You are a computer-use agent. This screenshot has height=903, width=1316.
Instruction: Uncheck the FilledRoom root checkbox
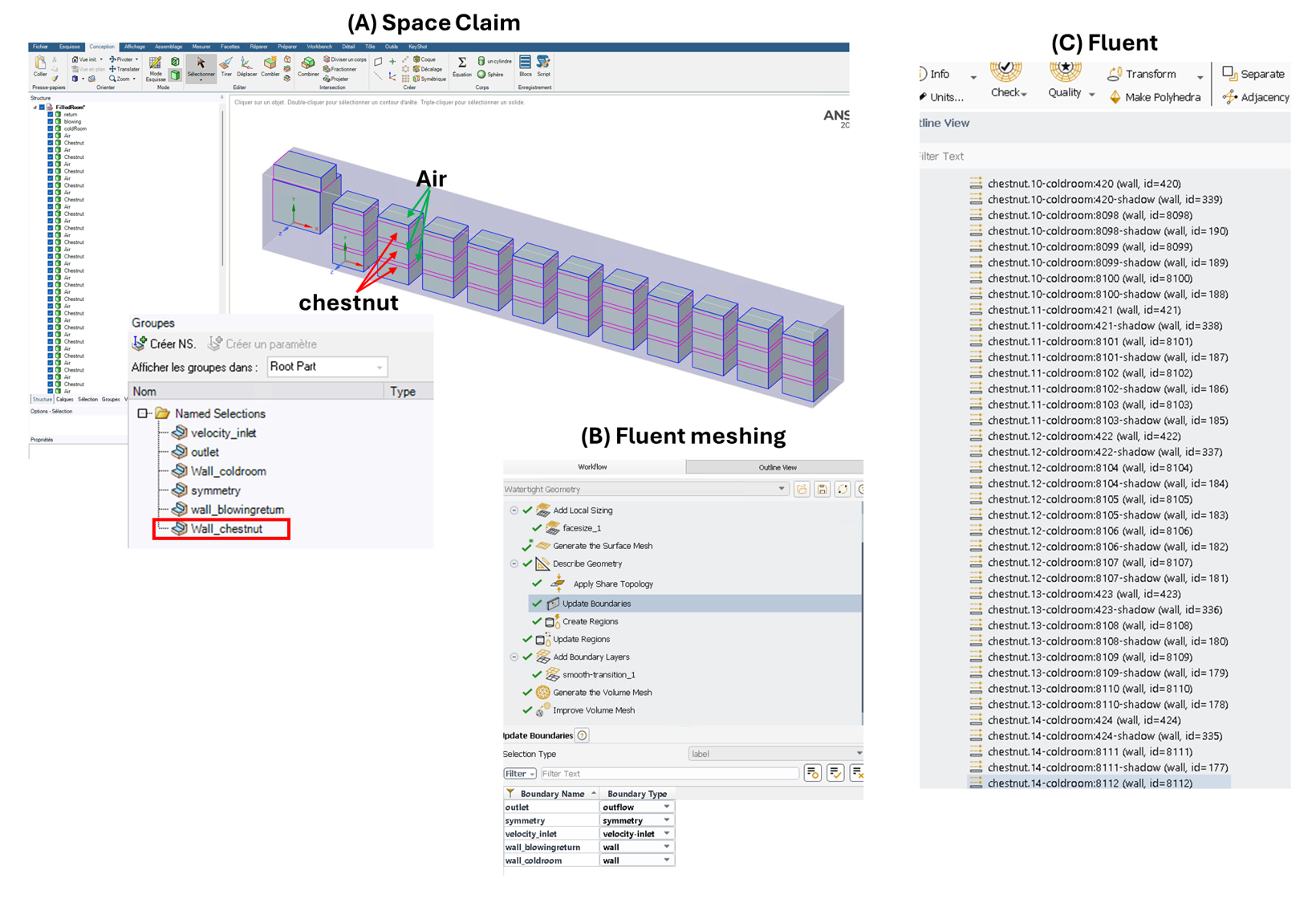(43, 107)
